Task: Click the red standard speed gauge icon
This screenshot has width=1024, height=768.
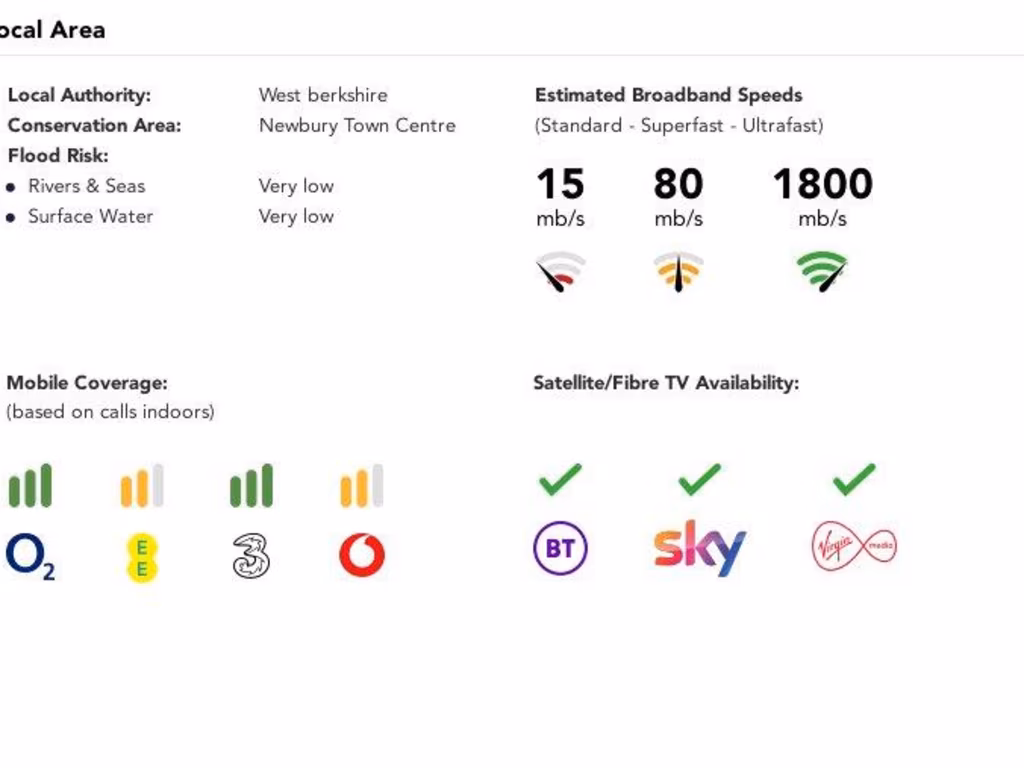Action: pos(560,272)
